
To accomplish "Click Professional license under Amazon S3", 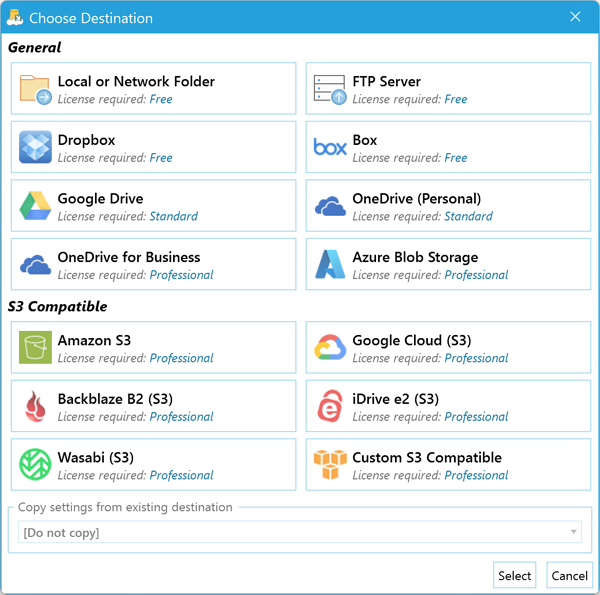I will coord(181,358).
